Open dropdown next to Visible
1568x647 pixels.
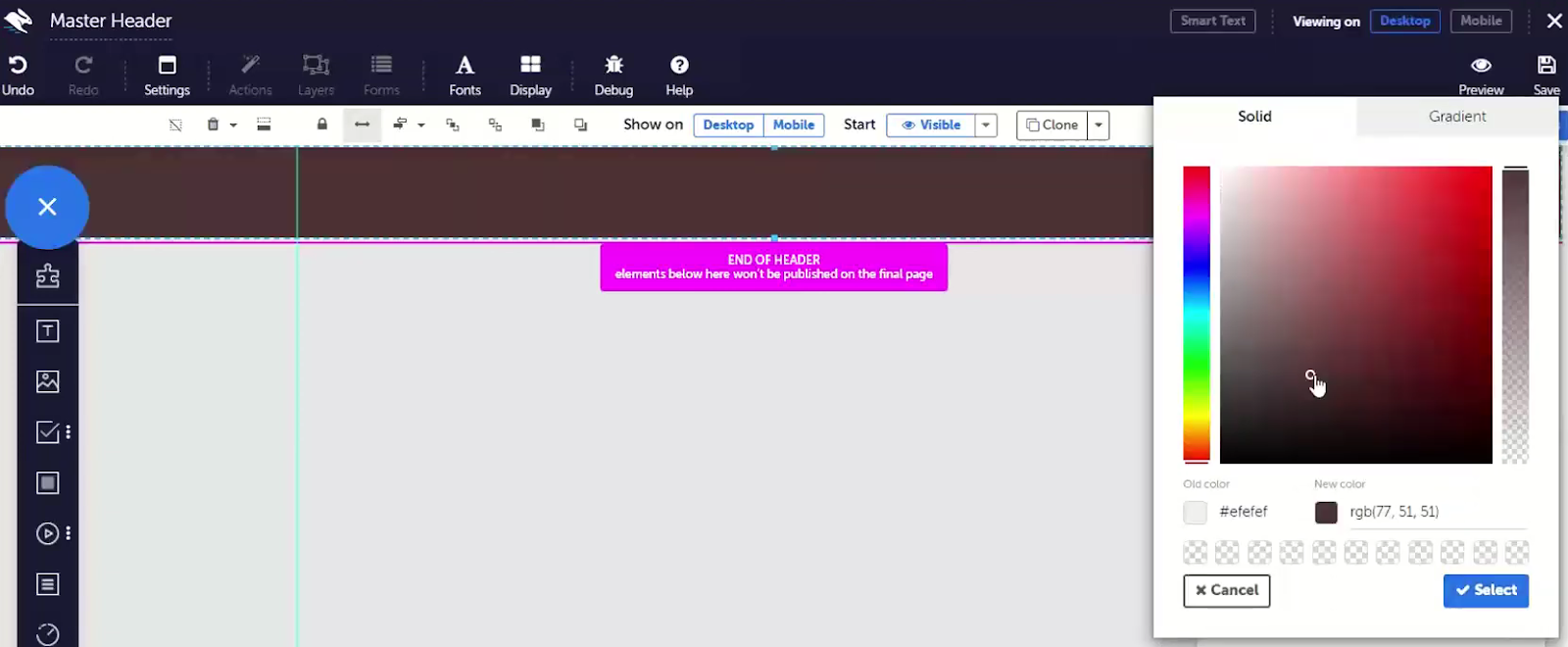click(x=986, y=124)
